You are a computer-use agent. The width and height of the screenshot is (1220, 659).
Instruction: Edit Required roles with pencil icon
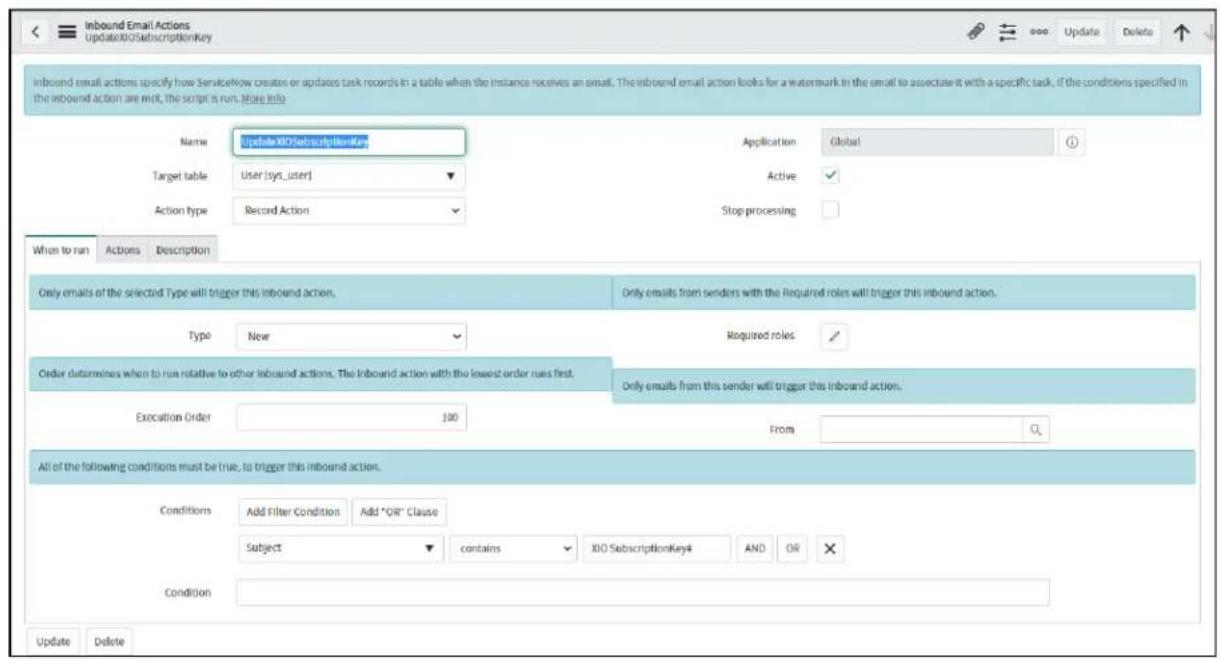click(x=832, y=336)
